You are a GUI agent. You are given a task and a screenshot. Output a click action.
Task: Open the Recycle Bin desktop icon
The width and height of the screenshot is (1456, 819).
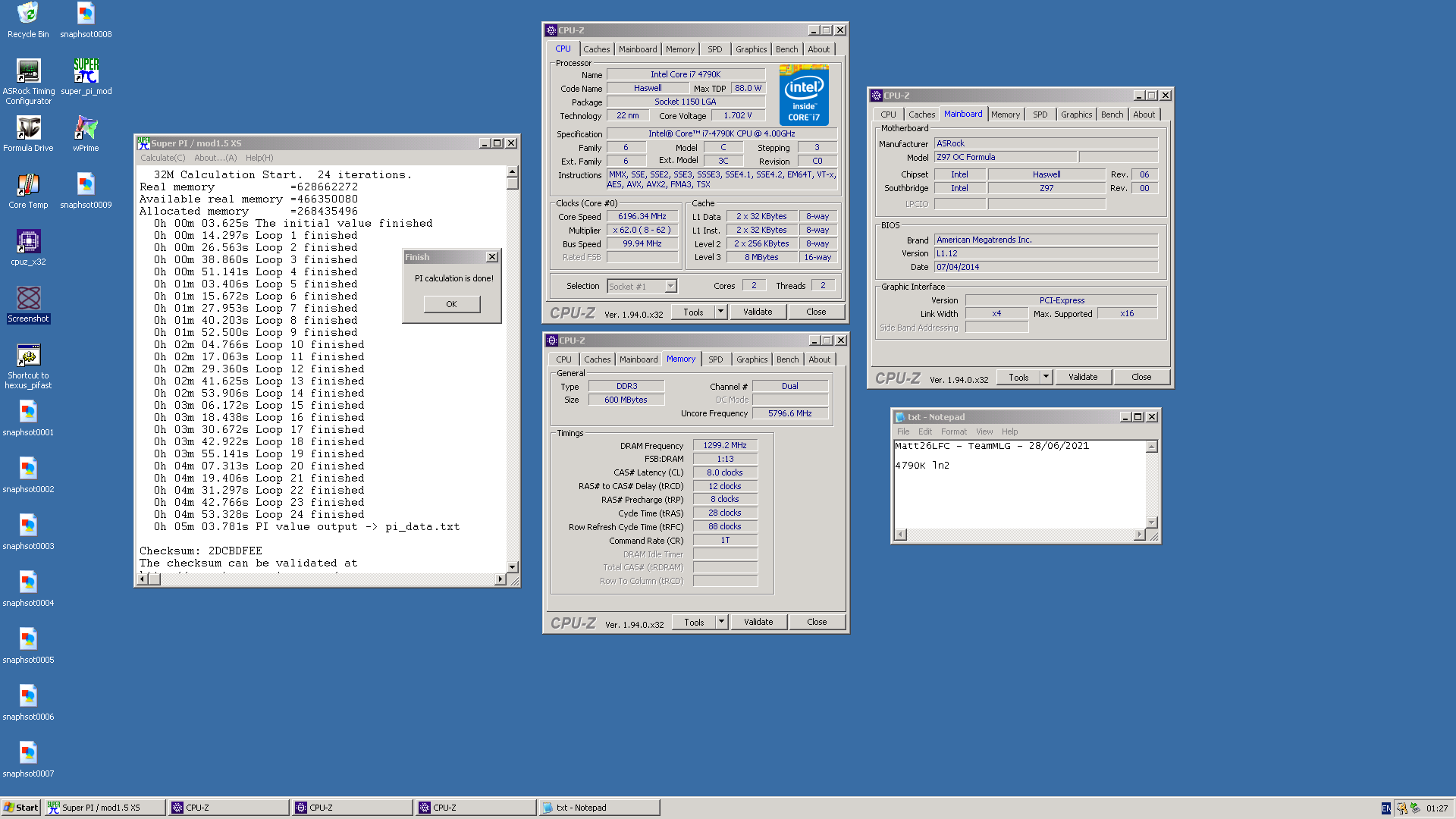point(28,20)
